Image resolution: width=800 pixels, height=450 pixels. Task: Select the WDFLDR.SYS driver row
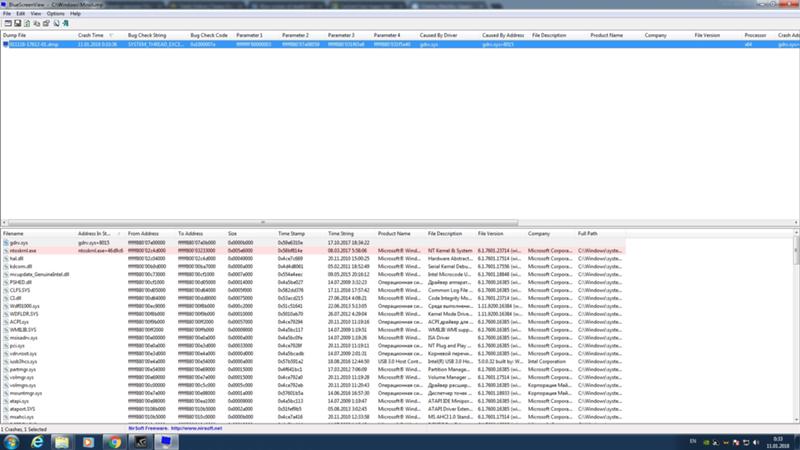[313, 314]
